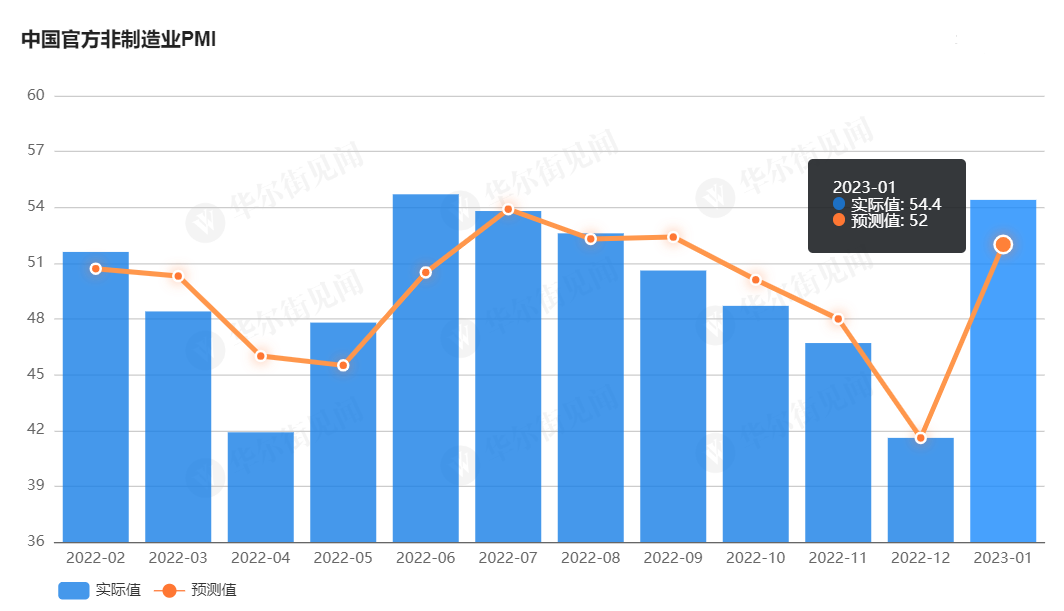1064x611 pixels.
Task: Click the blue 实际值 legend swatch
Action: click(x=74, y=590)
